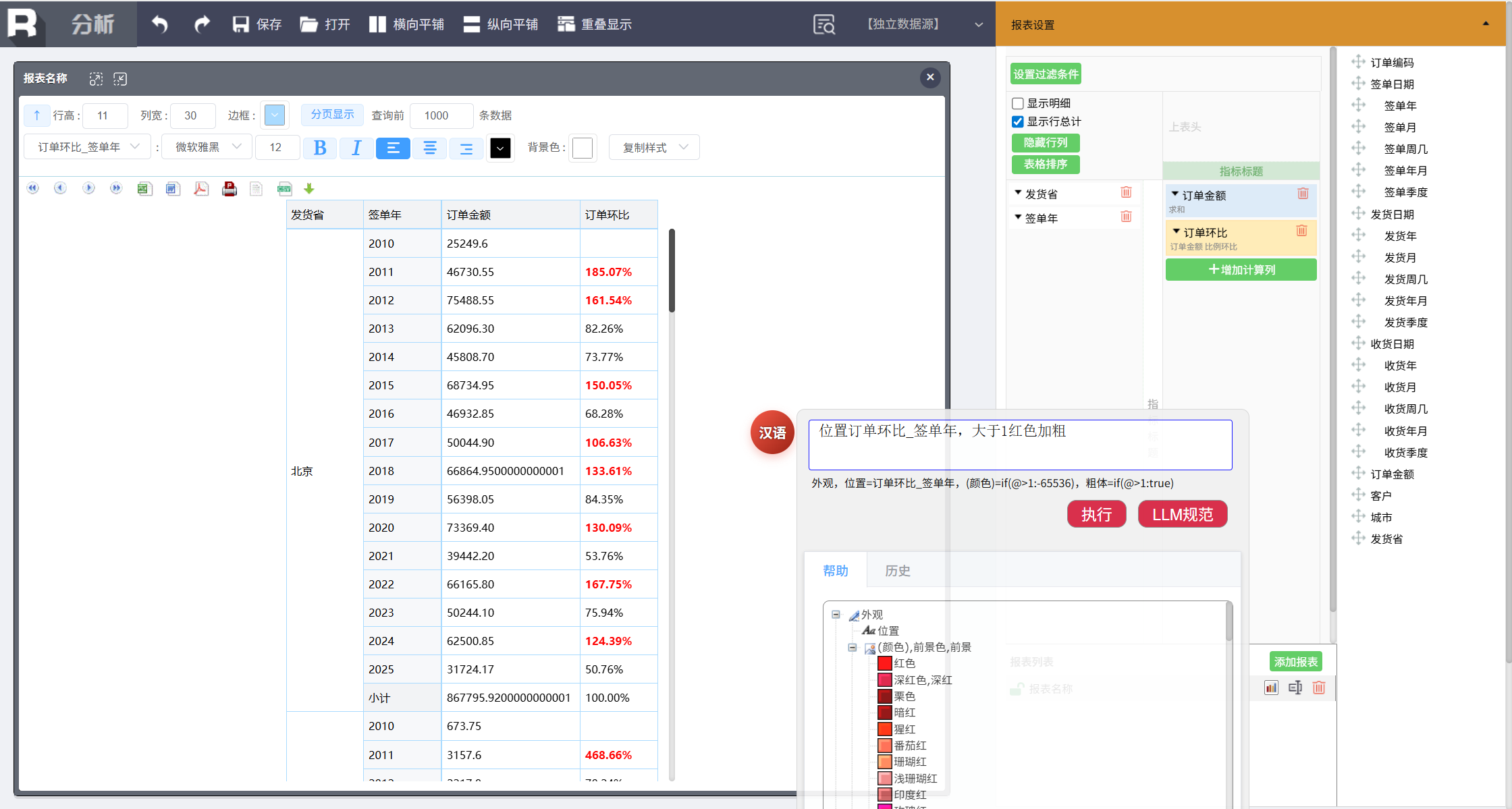Open the 订单环比_签单年 position dropdown
Screen dimensions: 1512x809
[87, 147]
